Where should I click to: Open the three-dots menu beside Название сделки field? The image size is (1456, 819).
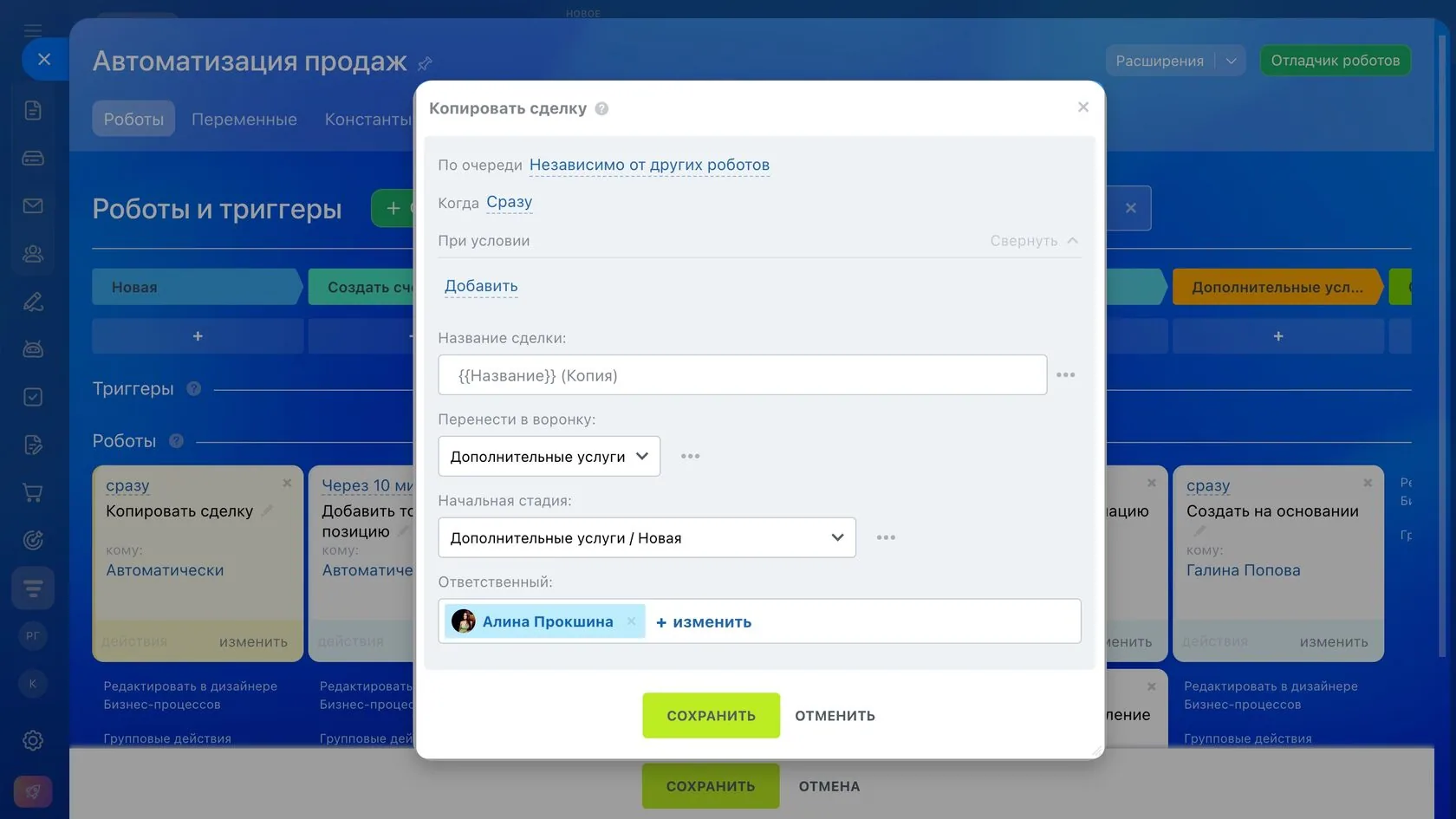click(1066, 375)
